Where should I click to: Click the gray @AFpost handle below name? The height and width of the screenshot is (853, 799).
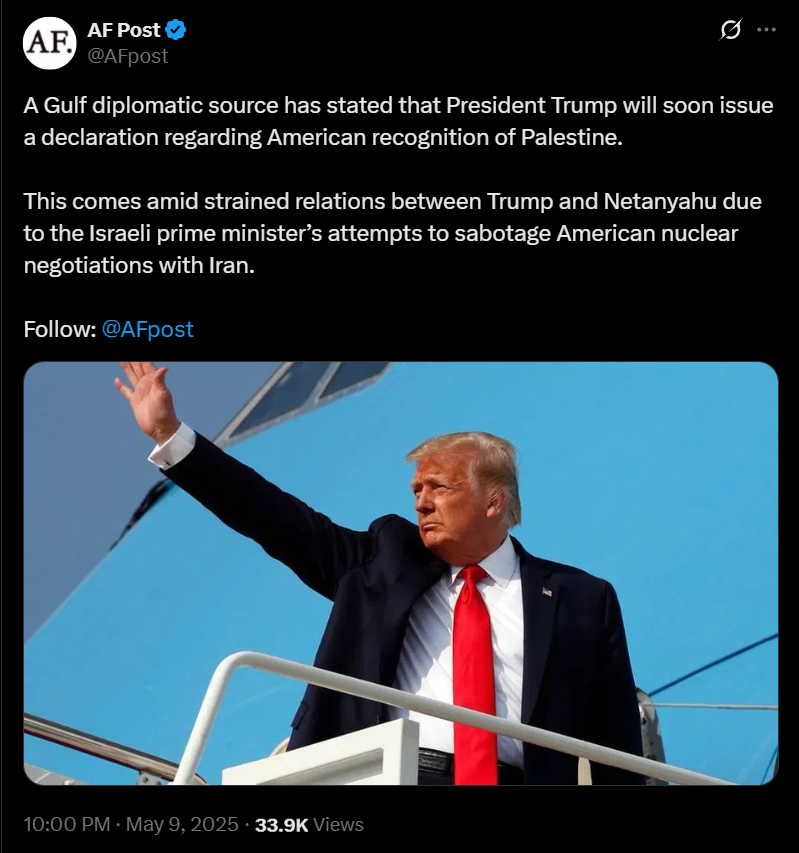128,56
